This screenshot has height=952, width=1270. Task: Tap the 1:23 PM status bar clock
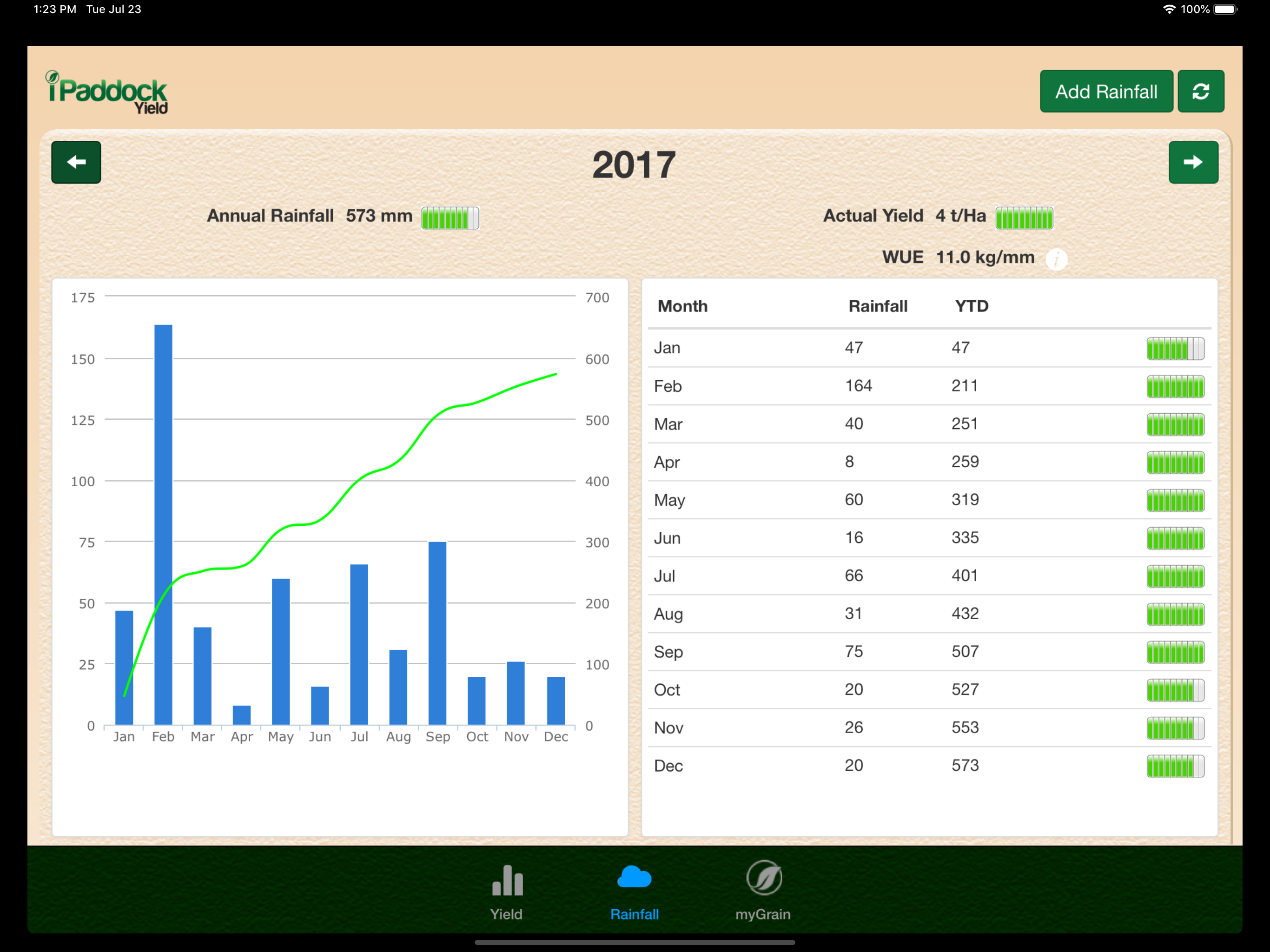point(55,9)
